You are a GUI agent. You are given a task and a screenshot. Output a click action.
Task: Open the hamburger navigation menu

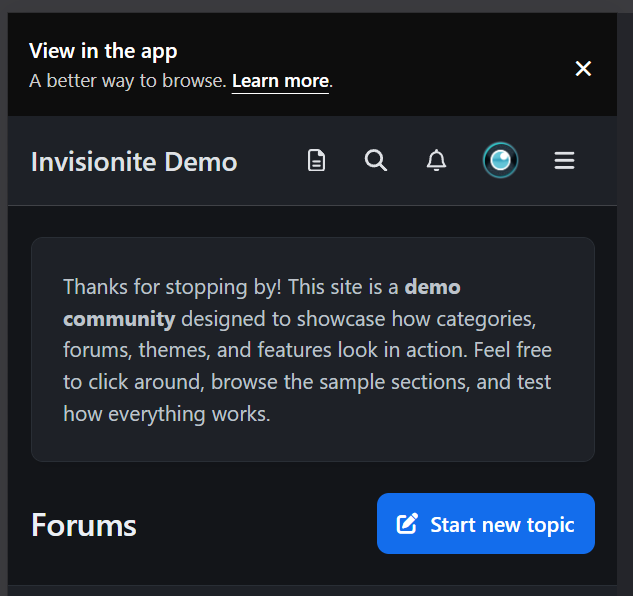(564, 161)
